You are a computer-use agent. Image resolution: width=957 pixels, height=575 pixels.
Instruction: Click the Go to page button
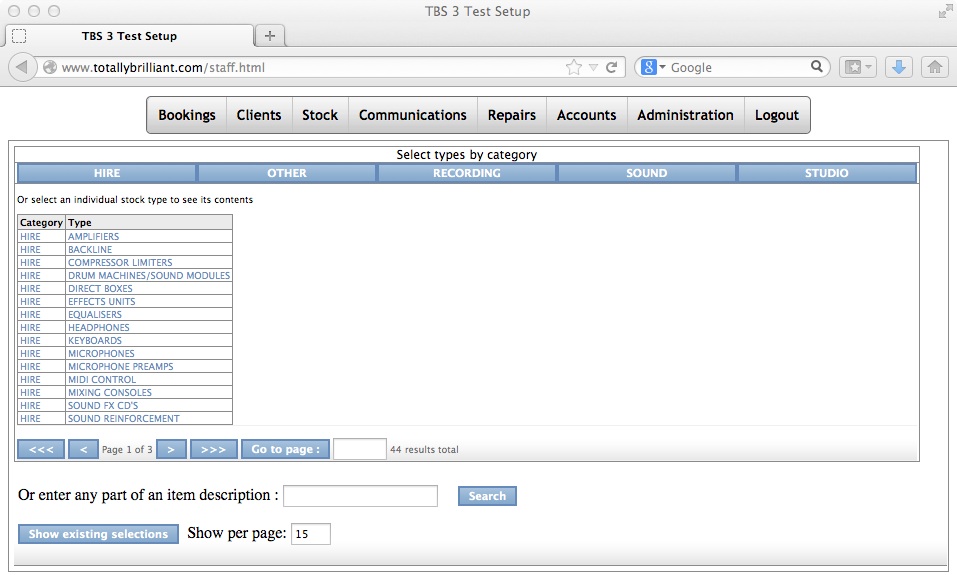[285, 449]
